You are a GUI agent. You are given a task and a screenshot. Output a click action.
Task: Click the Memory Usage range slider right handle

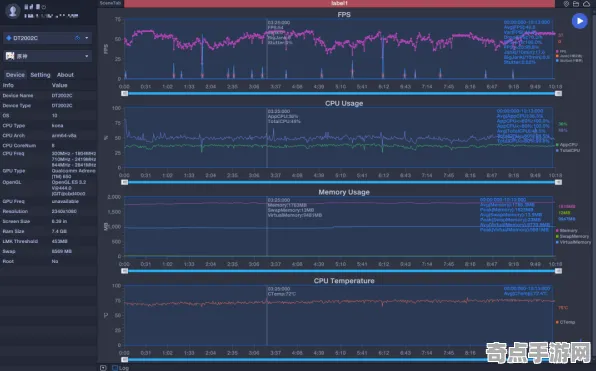point(558,271)
